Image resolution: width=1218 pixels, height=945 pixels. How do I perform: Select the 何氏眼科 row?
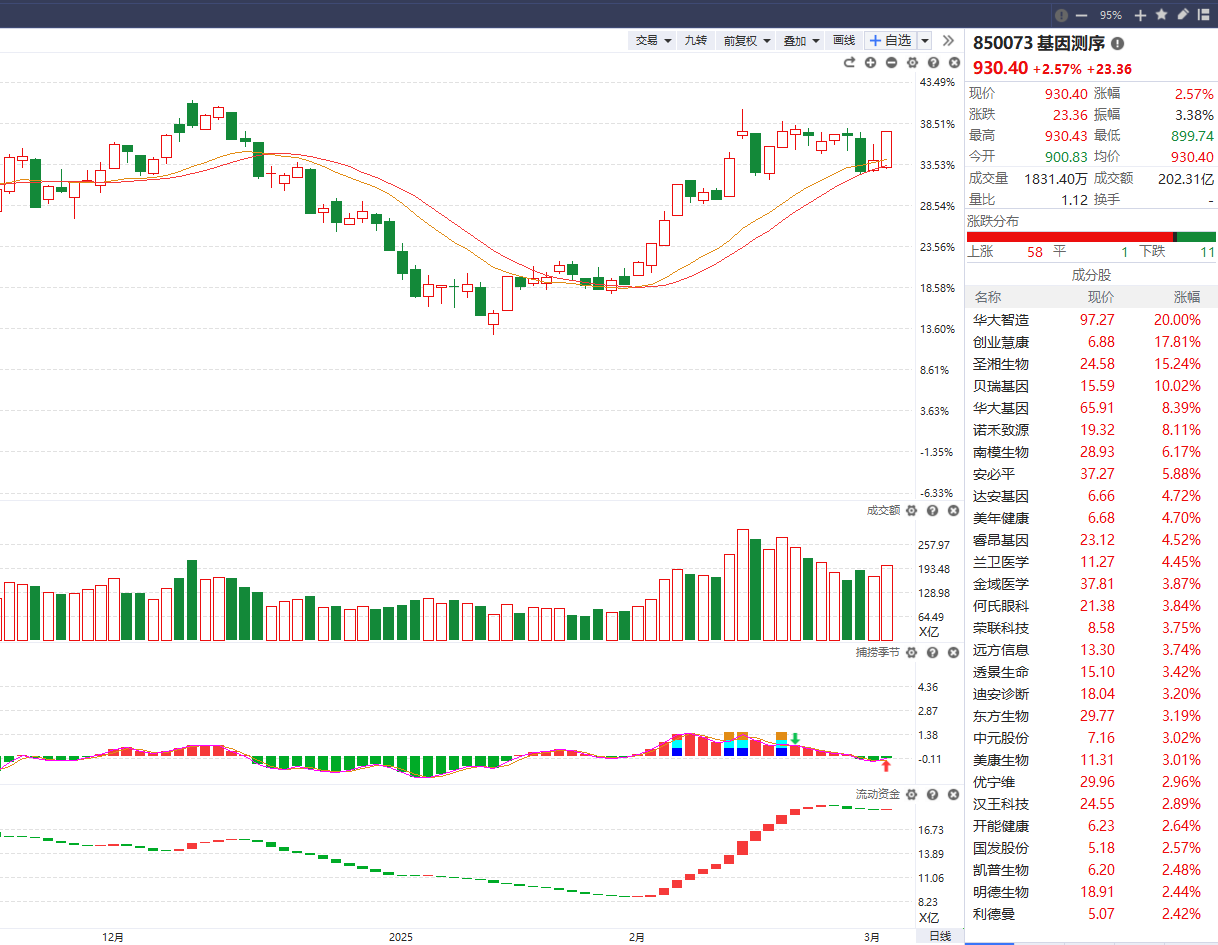[x=1091, y=606]
